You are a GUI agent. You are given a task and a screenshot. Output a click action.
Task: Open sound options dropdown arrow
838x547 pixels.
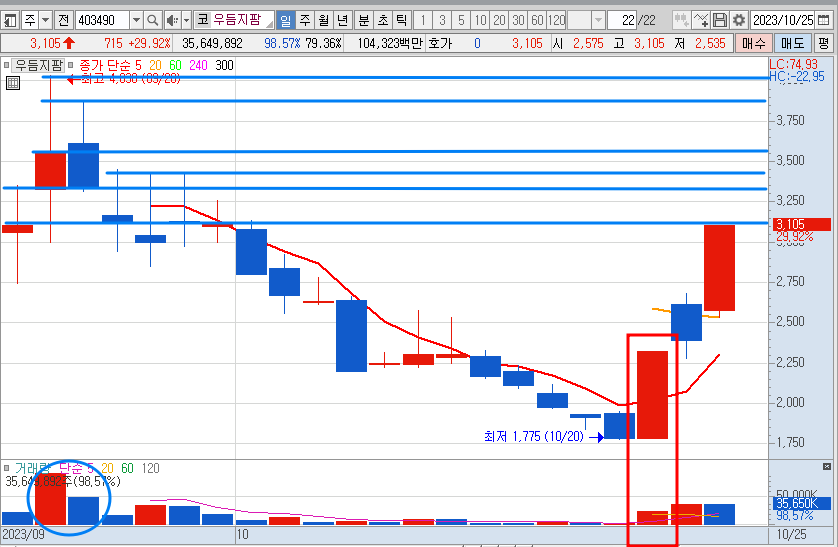186,20
